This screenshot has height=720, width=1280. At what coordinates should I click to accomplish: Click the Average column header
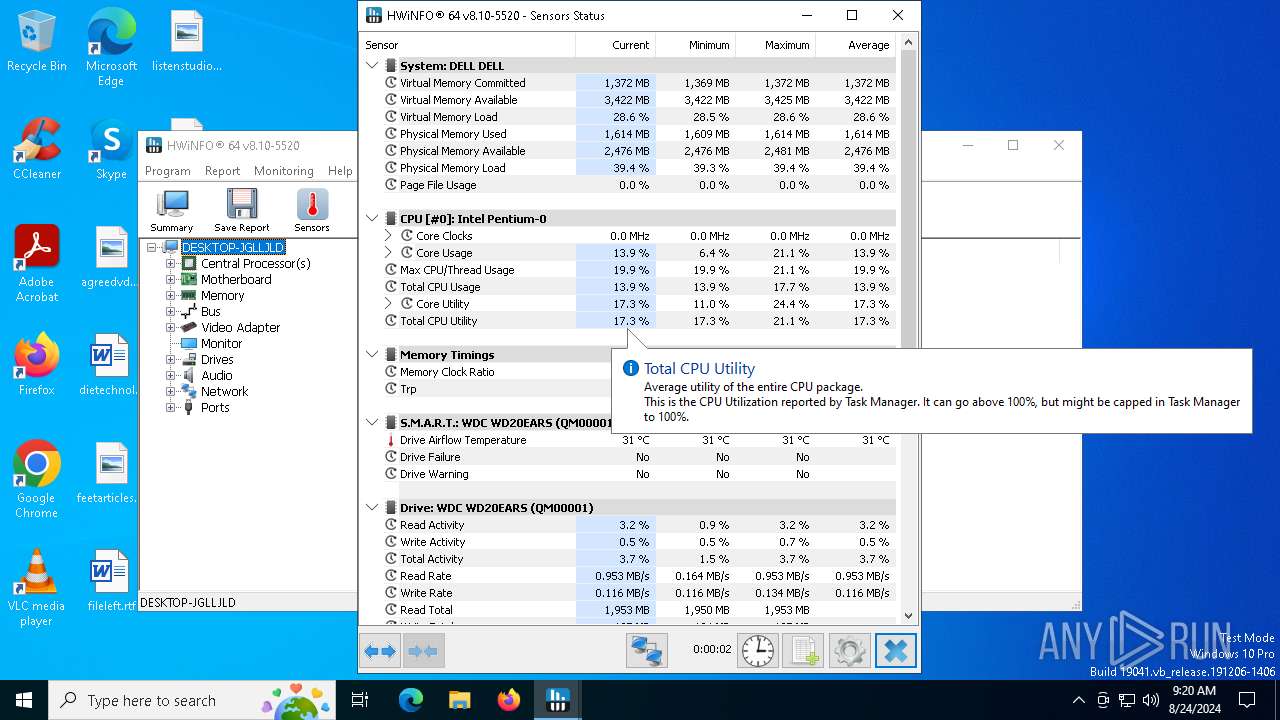point(855,45)
